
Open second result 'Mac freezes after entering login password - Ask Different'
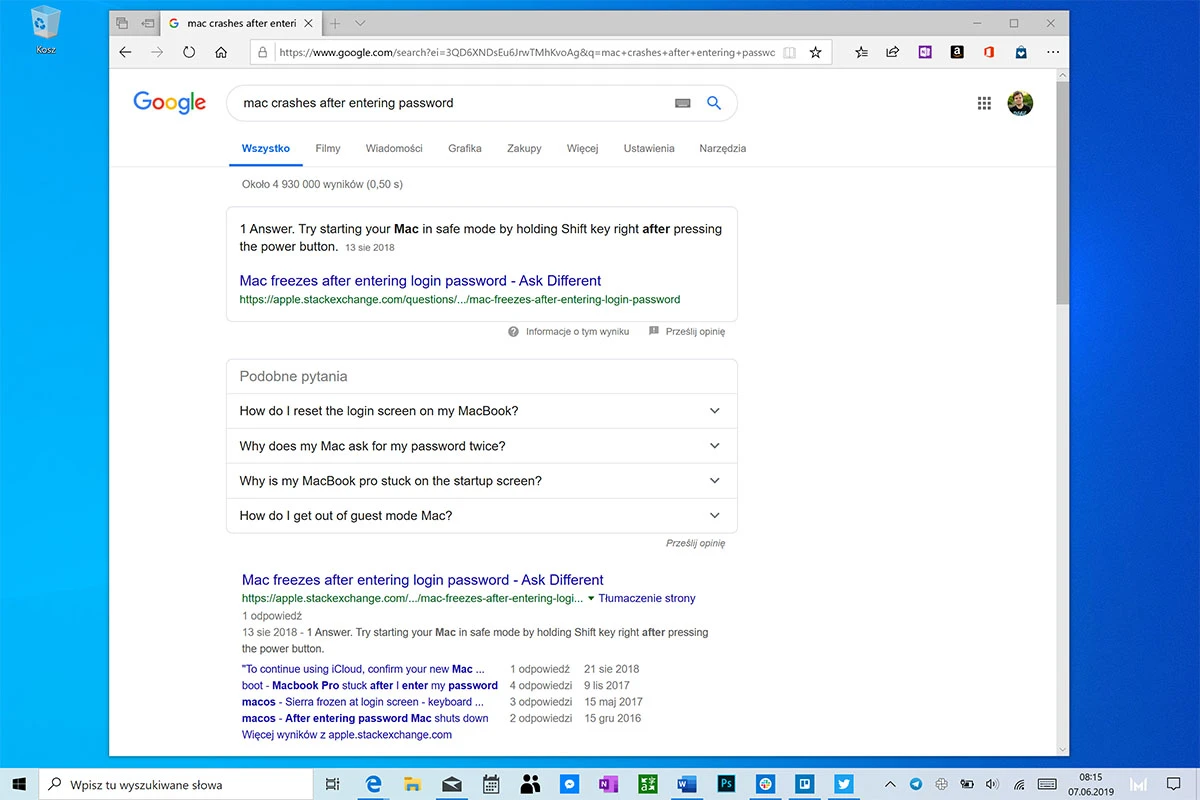tap(423, 580)
